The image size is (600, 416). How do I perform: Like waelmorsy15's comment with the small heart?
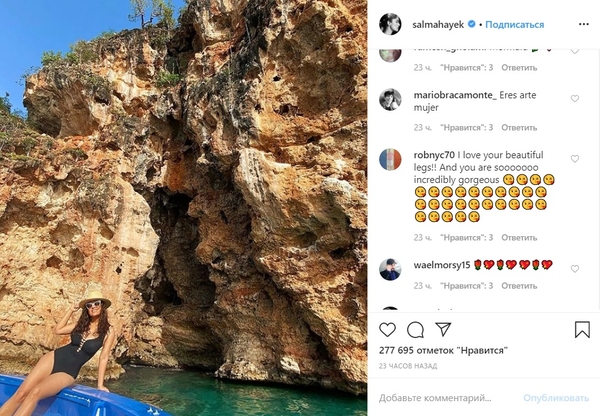[x=575, y=269]
